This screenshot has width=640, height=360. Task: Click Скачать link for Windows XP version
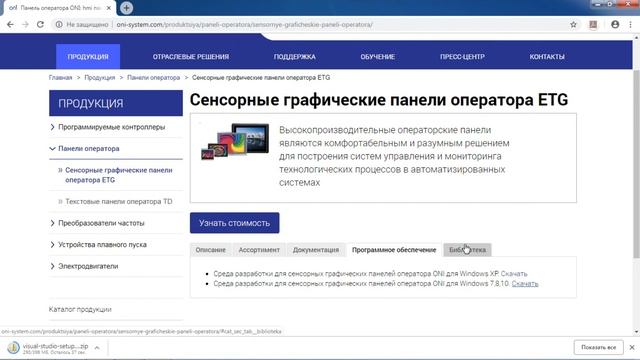(x=514, y=273)
